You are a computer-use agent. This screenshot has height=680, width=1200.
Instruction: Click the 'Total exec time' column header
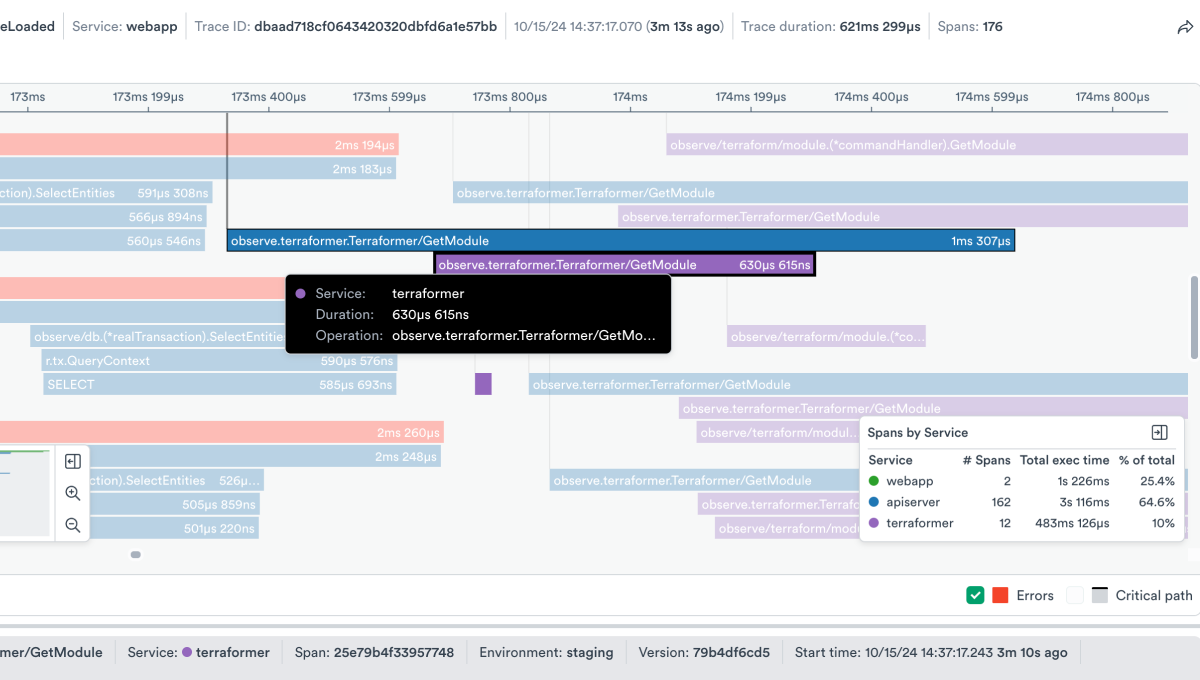[x=1065, y=460]
